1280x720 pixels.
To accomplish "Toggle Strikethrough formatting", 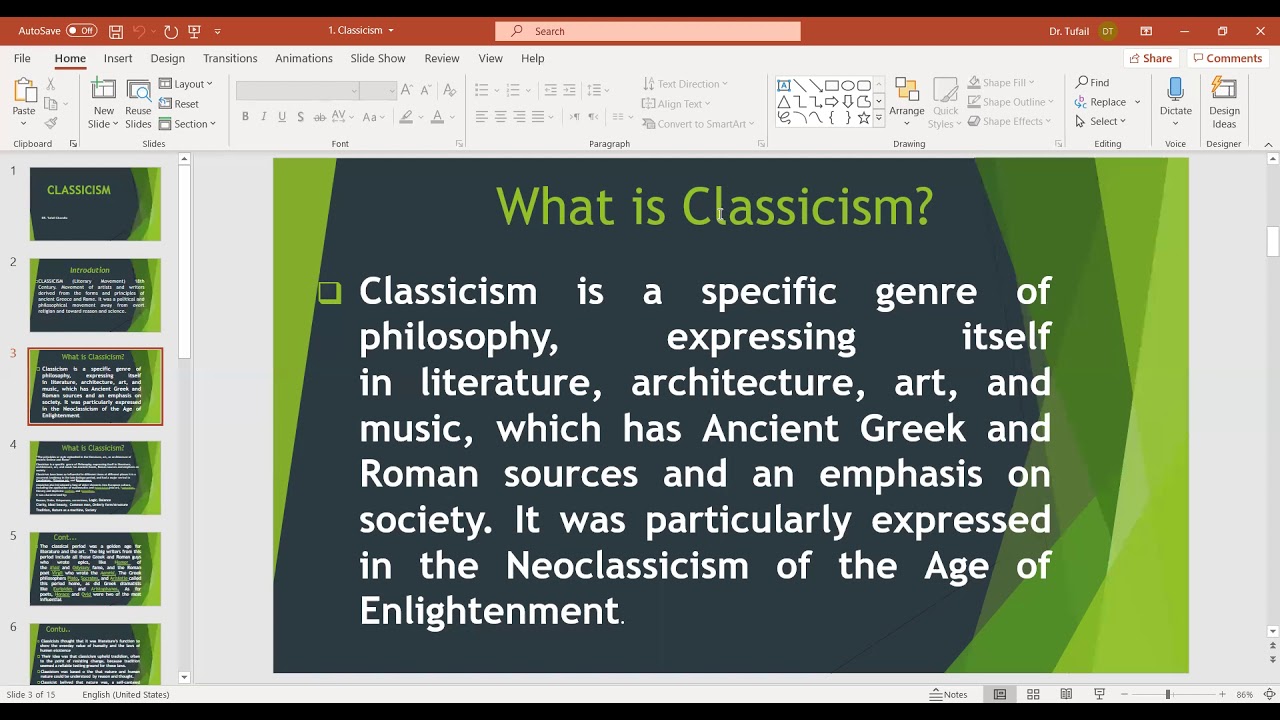I will tap(320, 117).
